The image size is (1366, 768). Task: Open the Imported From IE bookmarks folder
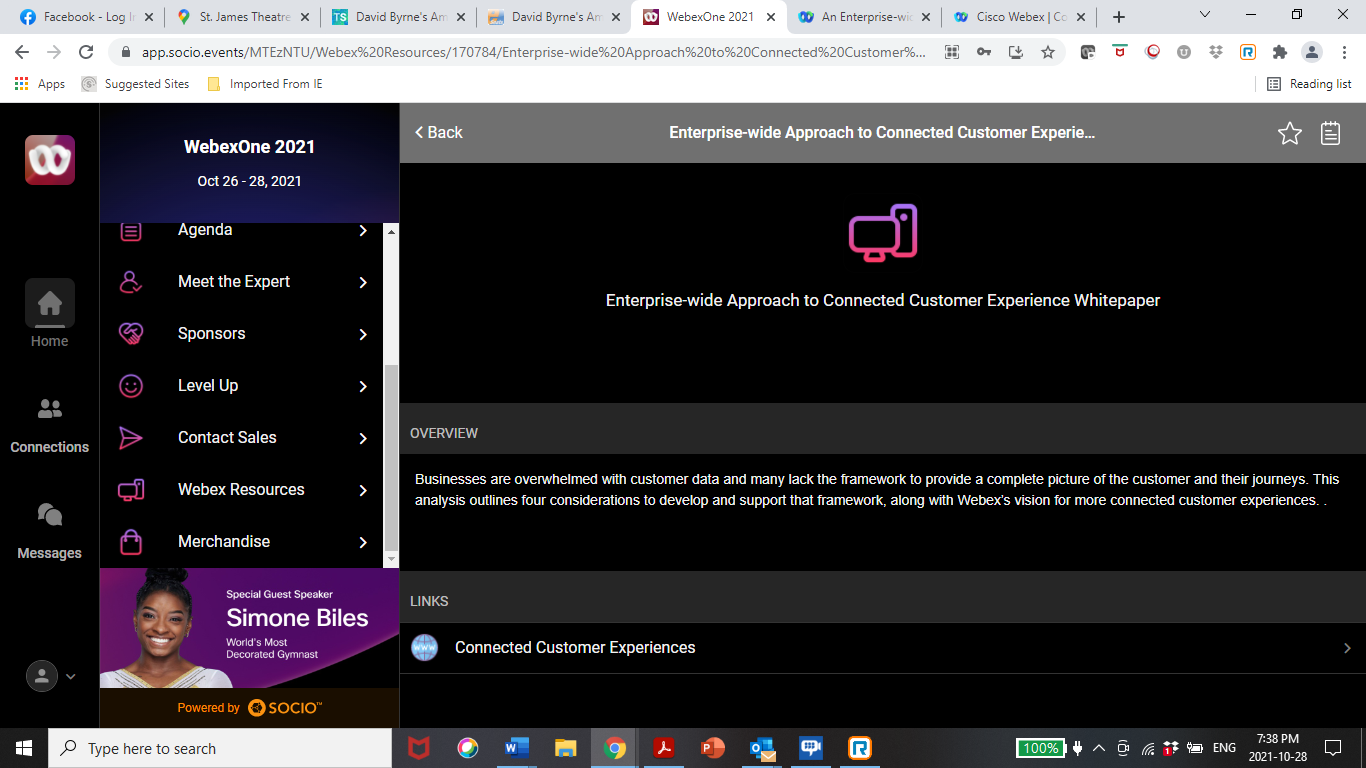(265, 84)
